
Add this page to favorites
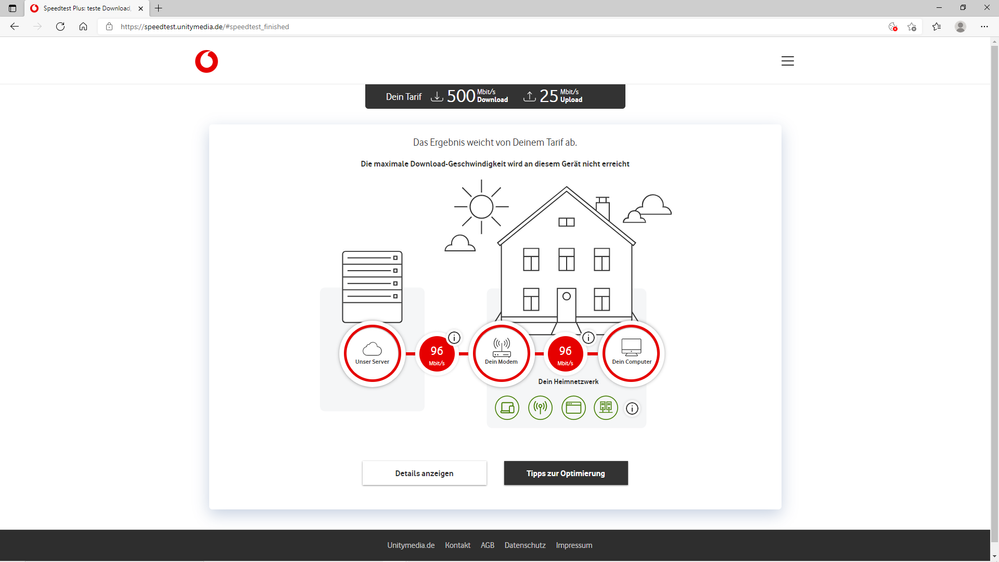coord(912,27)
